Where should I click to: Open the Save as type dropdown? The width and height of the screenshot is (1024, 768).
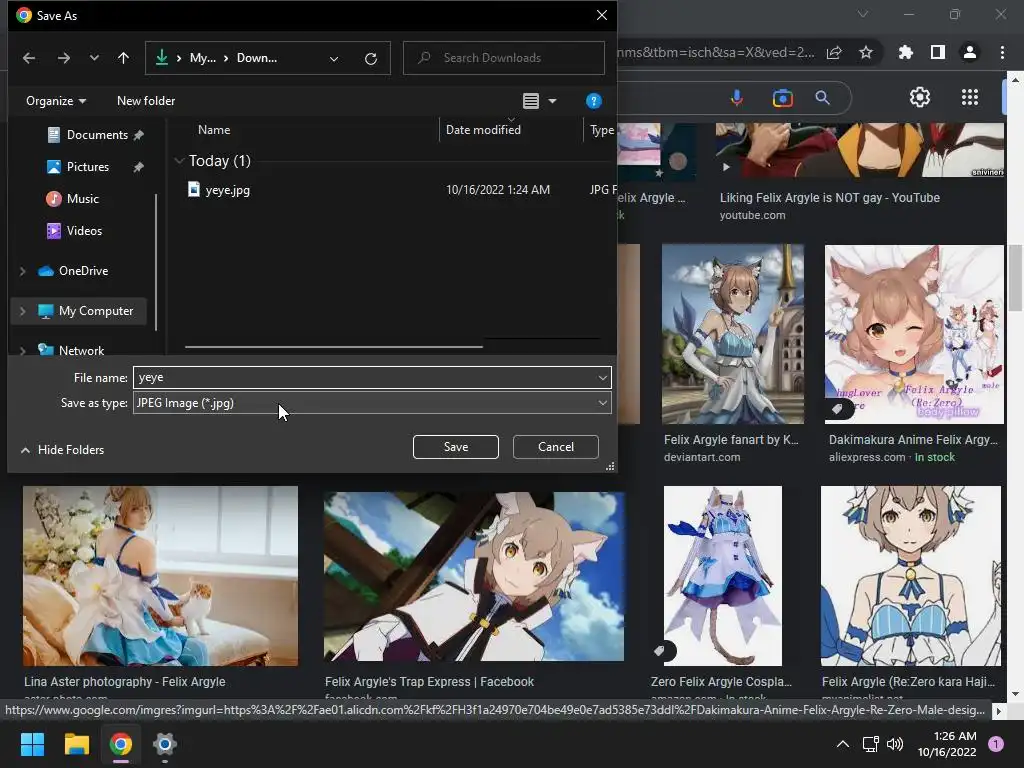[x=372, y=403]
